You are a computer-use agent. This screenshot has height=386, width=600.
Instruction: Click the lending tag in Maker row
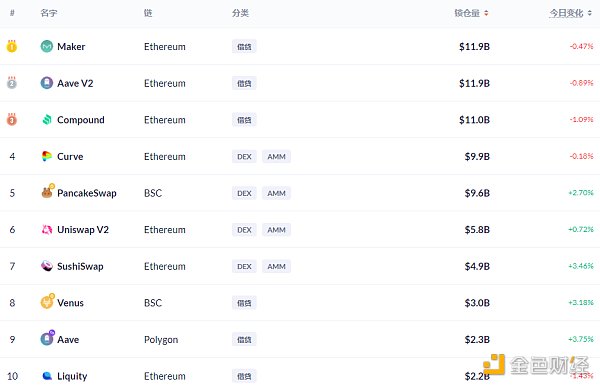244,47
